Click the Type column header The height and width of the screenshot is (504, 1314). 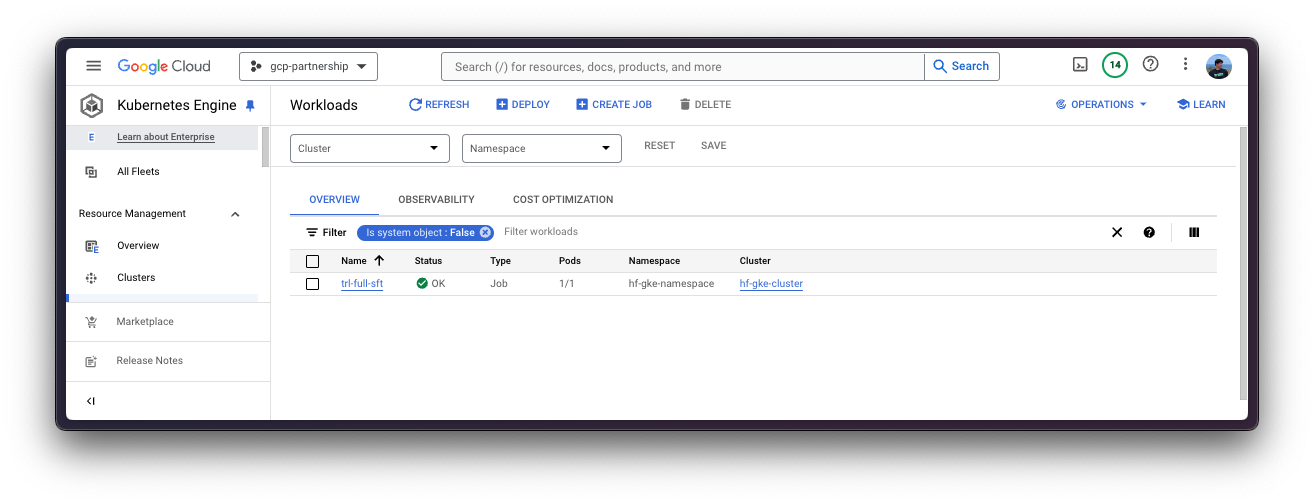pyautogui.click(x=500, y=261)
